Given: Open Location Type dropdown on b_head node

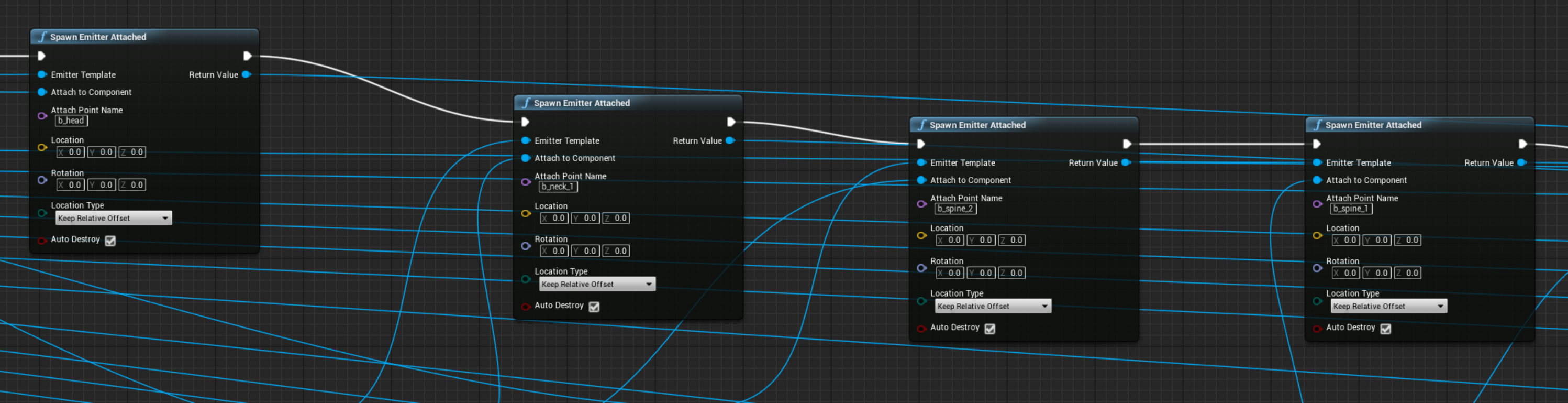Looking at the screenshot, I should click(113, 218).
